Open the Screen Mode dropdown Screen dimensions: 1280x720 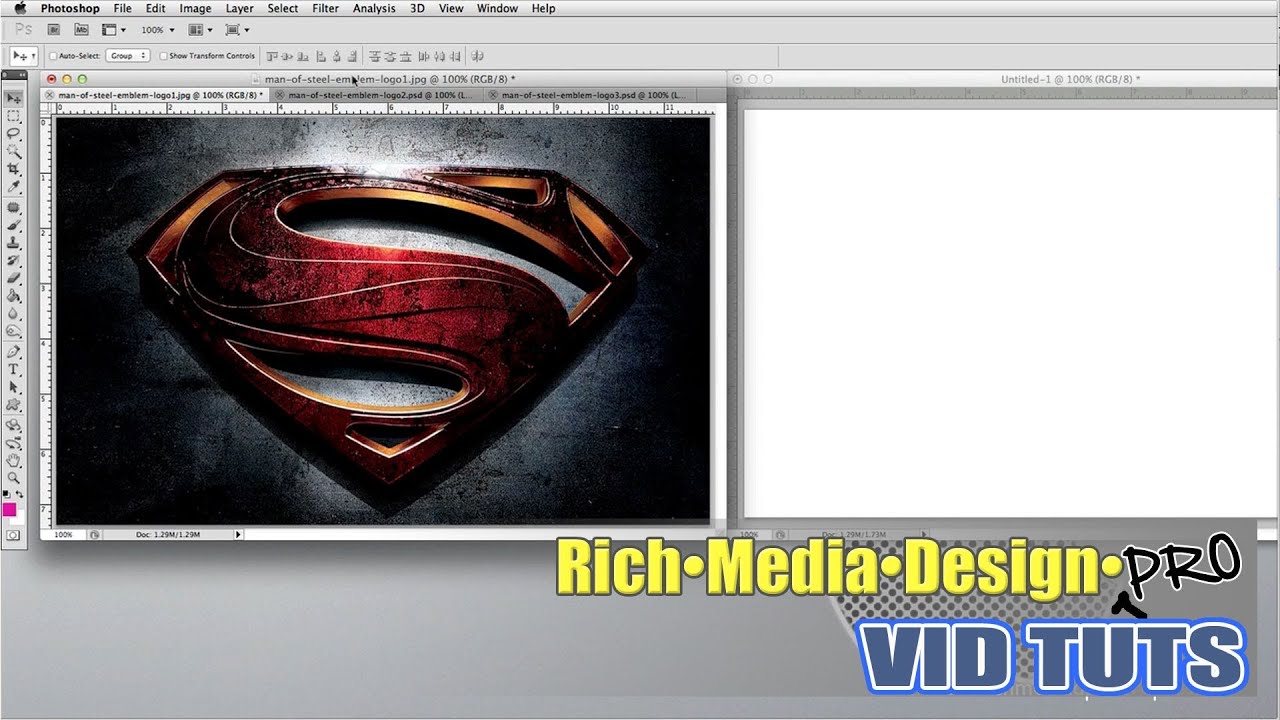[237, 30]
